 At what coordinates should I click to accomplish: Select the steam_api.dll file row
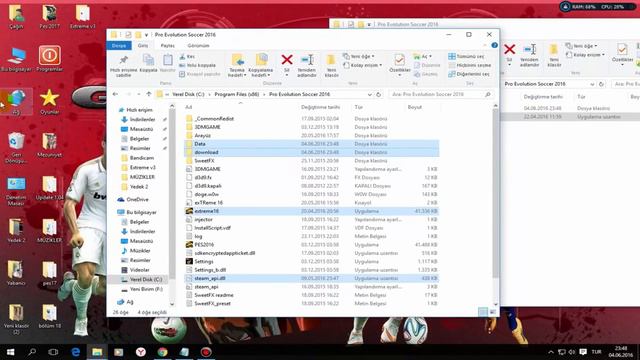(x=312, y=278)
